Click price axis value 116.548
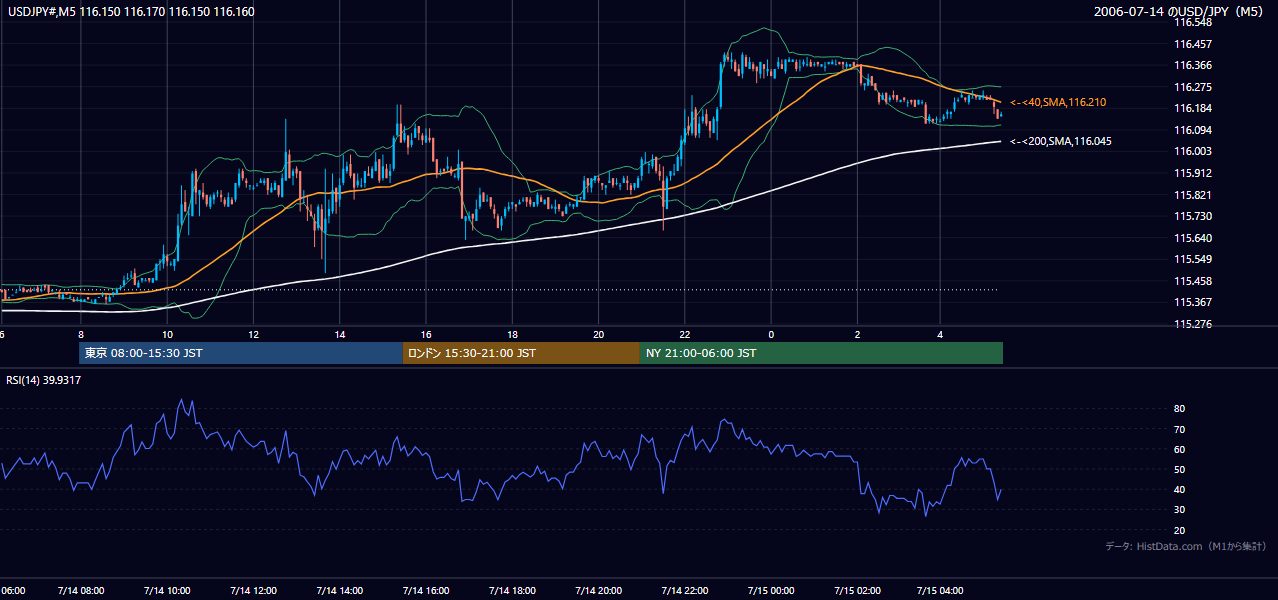The width and height of the screenshot is (1278, 600). tap(1194, 22)
